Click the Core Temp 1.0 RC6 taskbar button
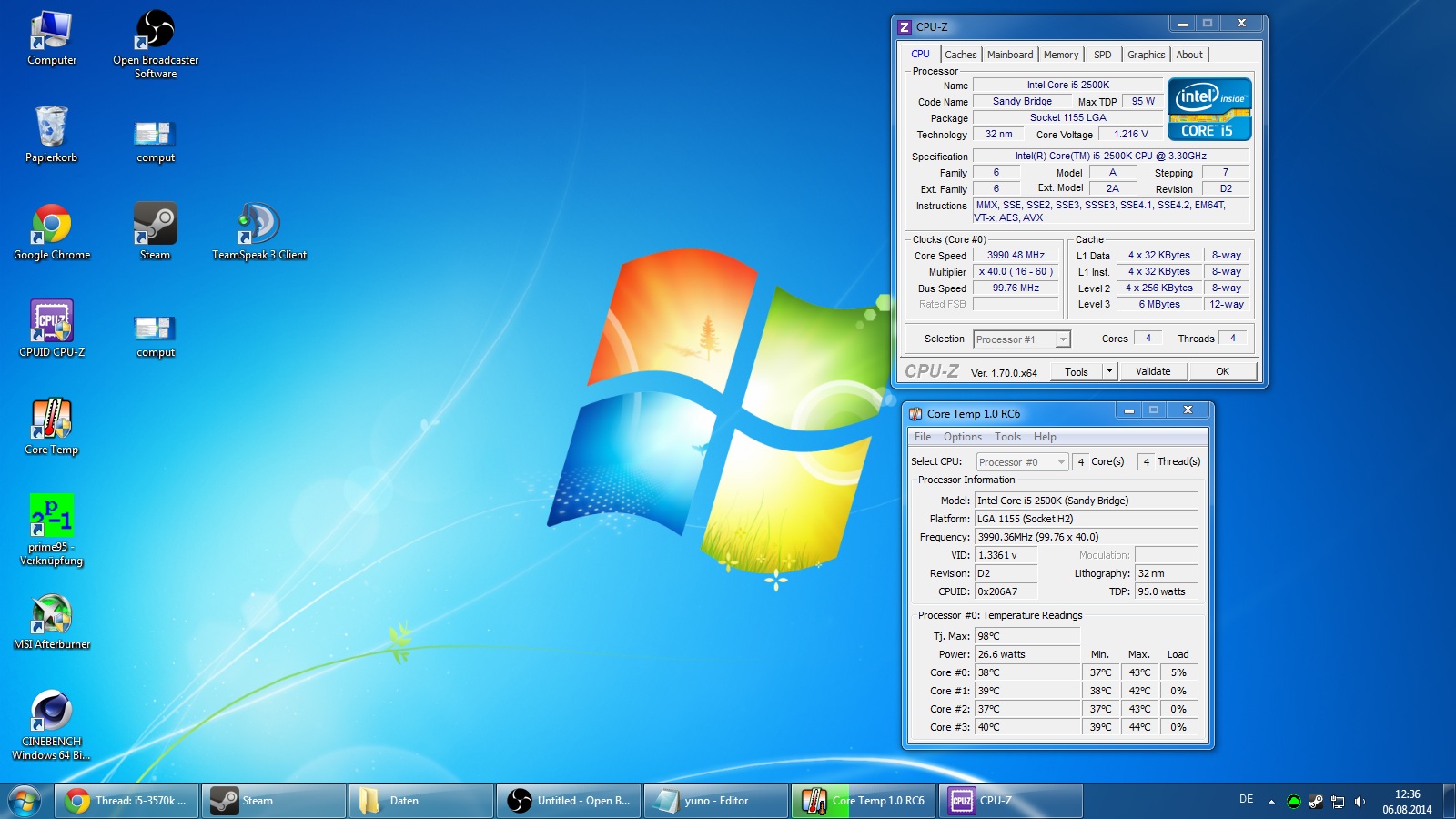1456x819 pixels. [x=864, y=801]
